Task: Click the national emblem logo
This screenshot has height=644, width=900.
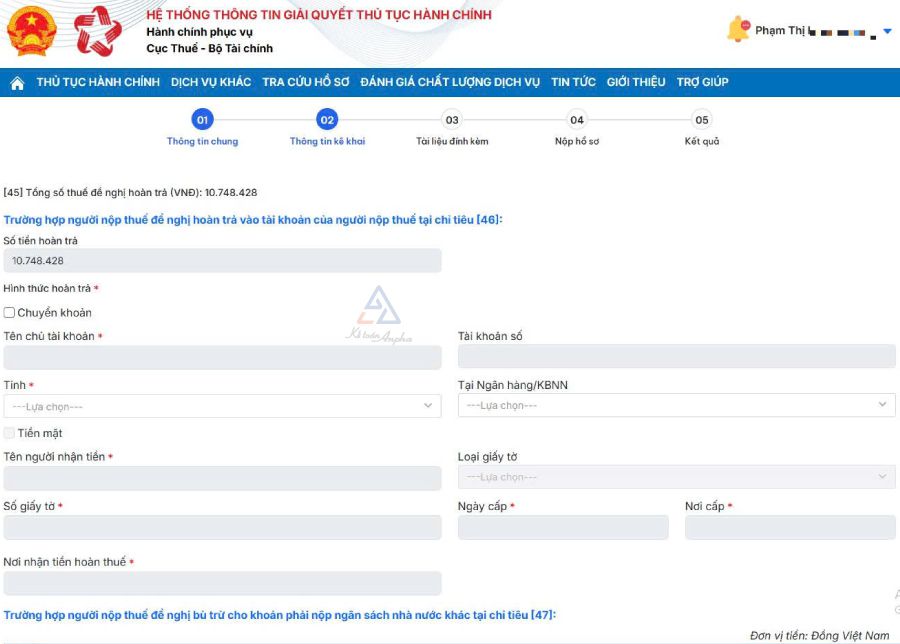Action: coord(33,31)
